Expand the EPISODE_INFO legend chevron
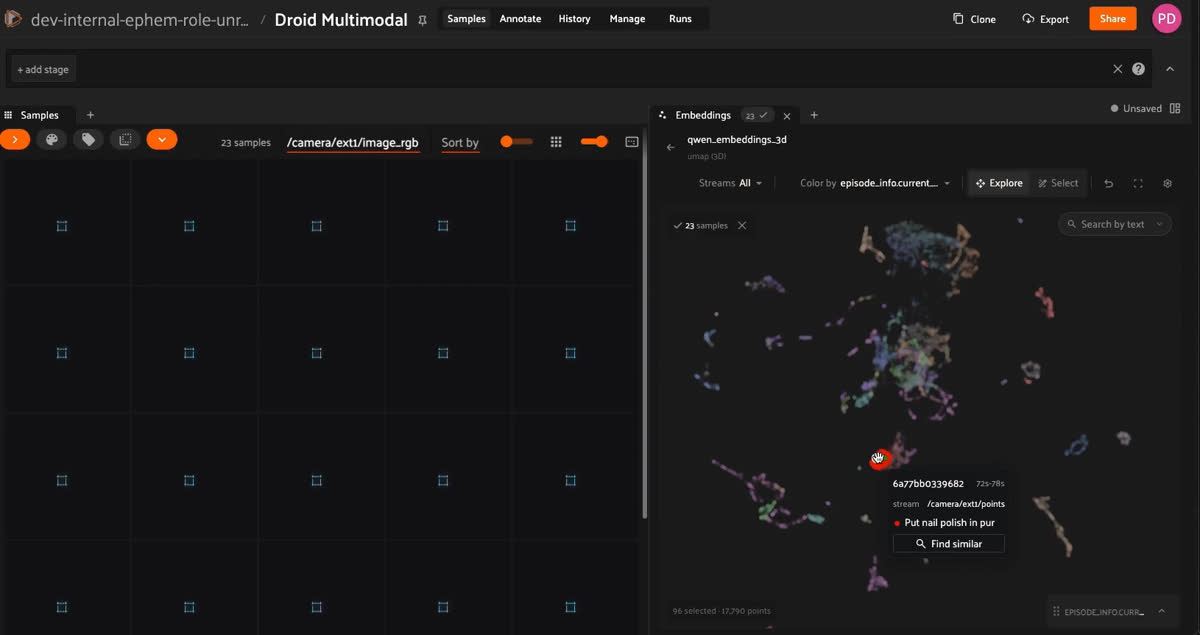Viewport: 1200px width, 635px height. [1162, 611]
